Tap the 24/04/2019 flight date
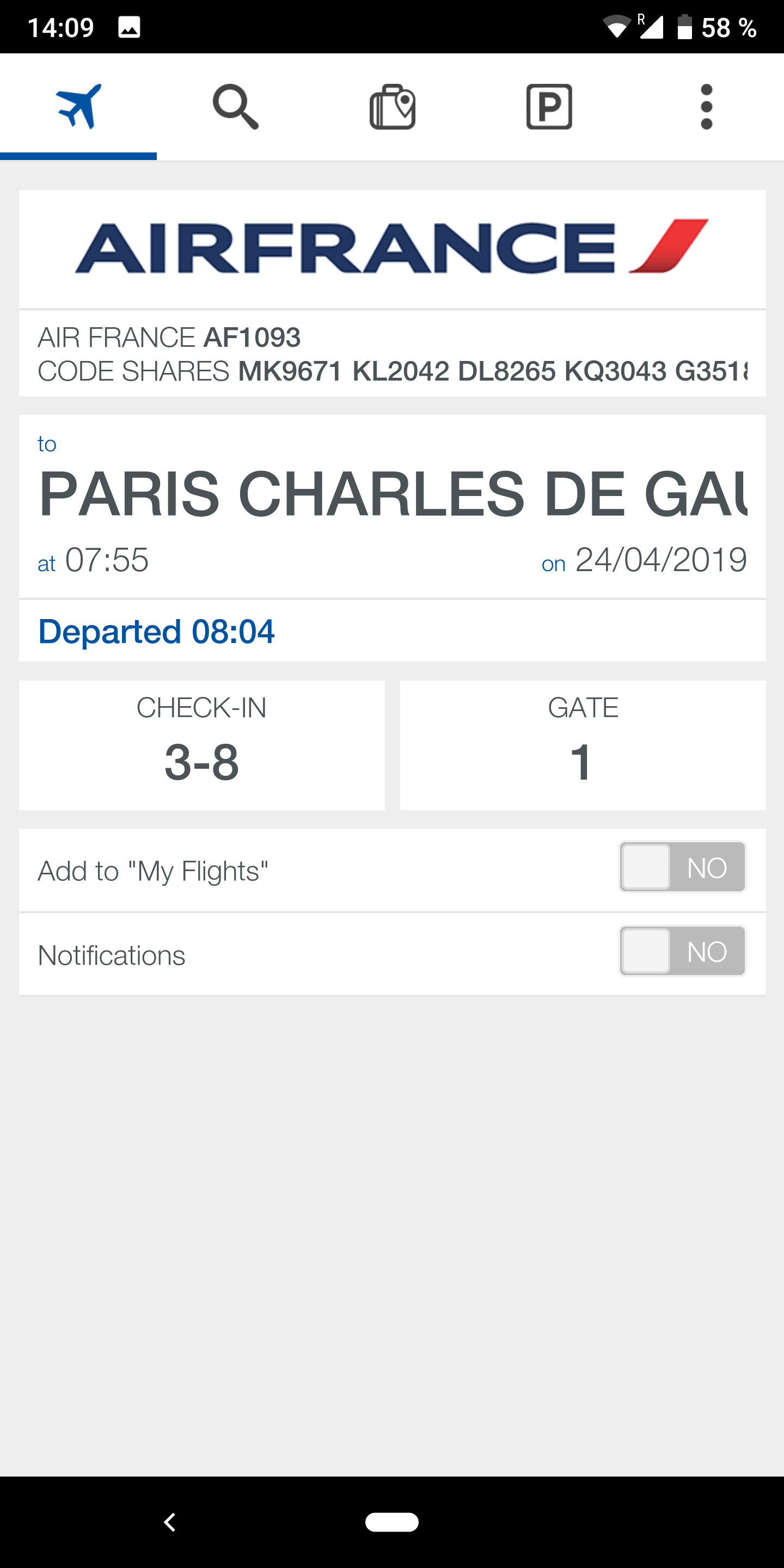784x1568 pixels. [660, 560]
